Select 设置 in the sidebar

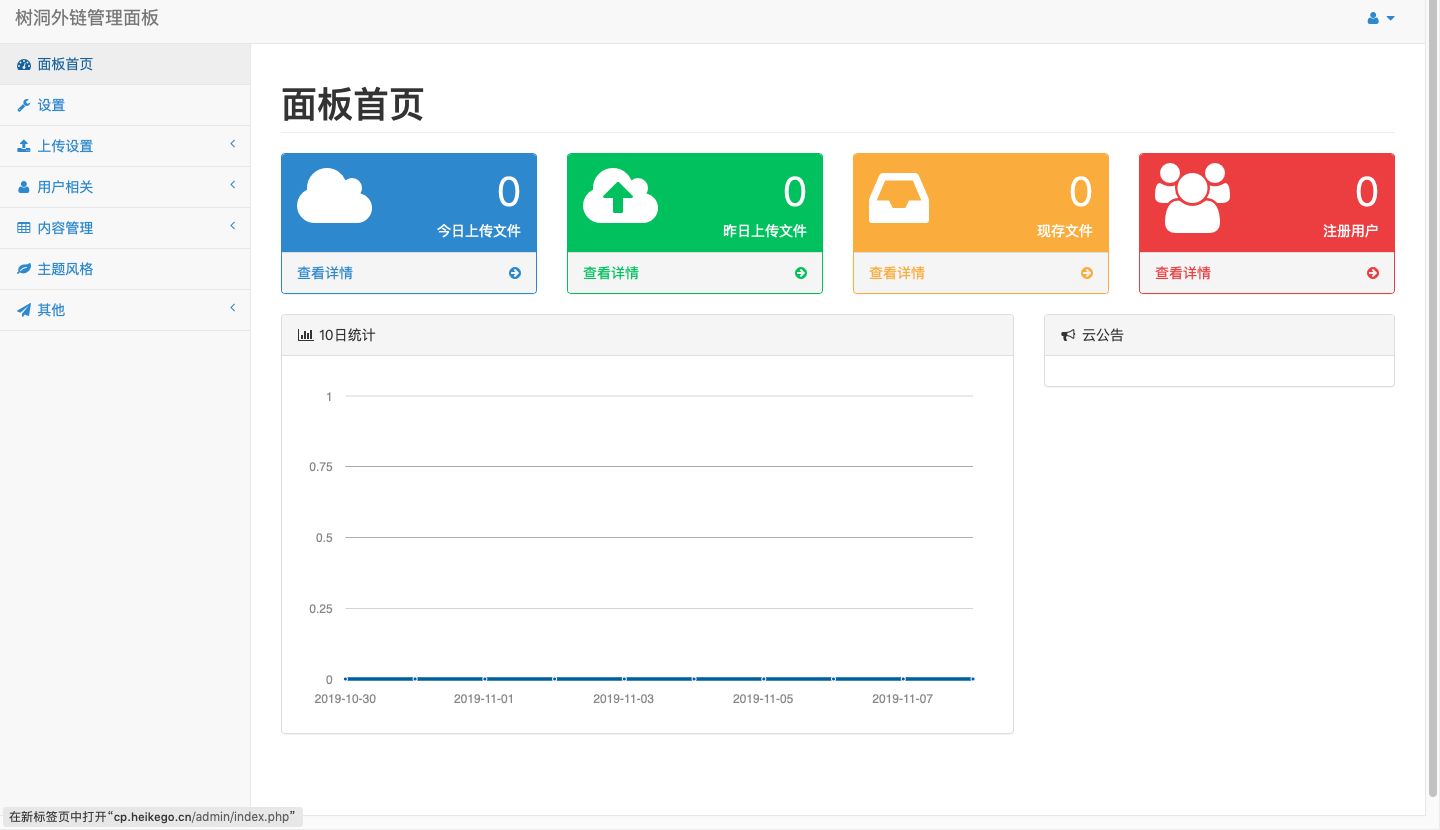(x=50, y=104)
